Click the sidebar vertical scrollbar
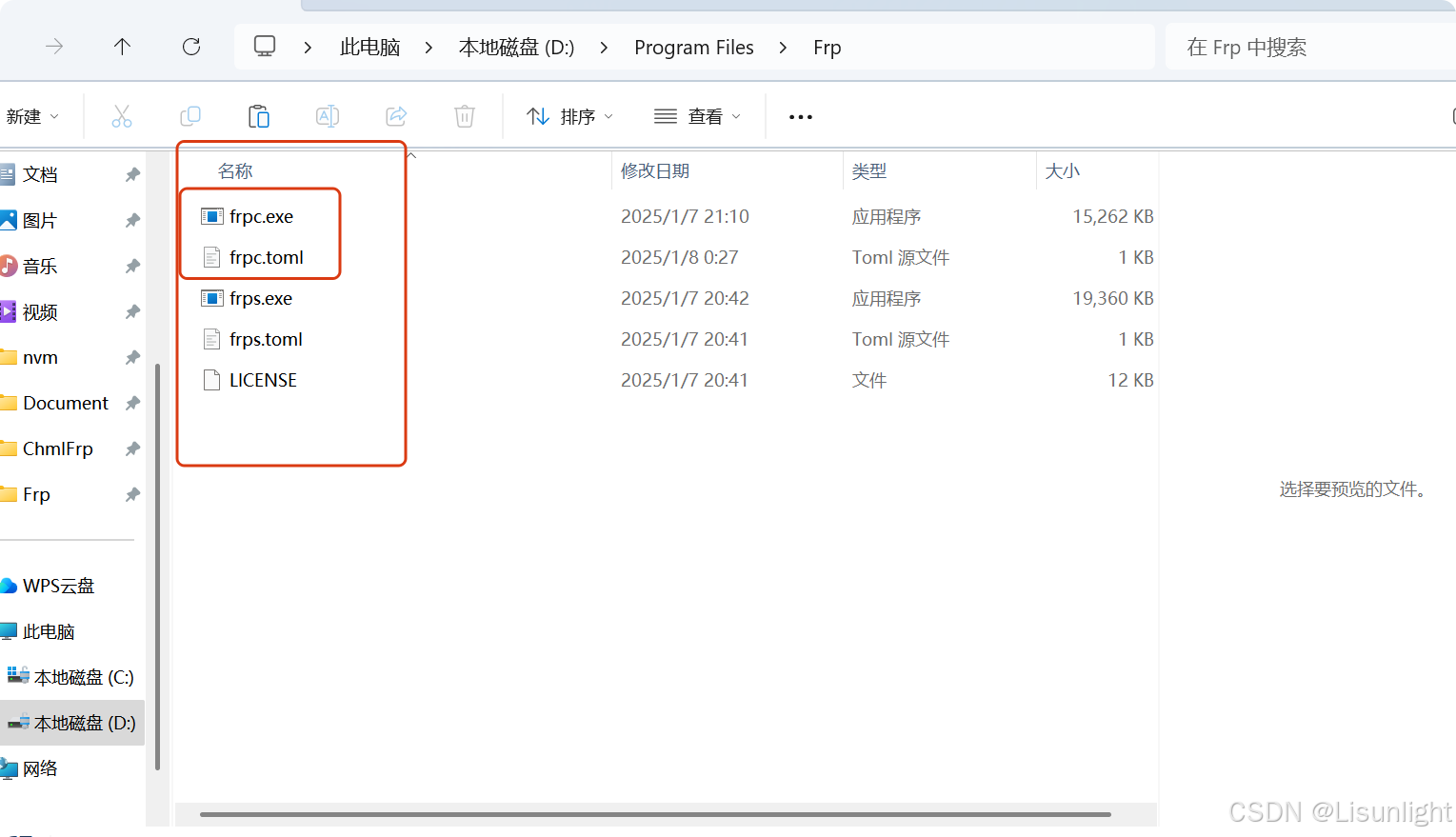The height and width of the screenshot is (837, 1456). [157, 567]
